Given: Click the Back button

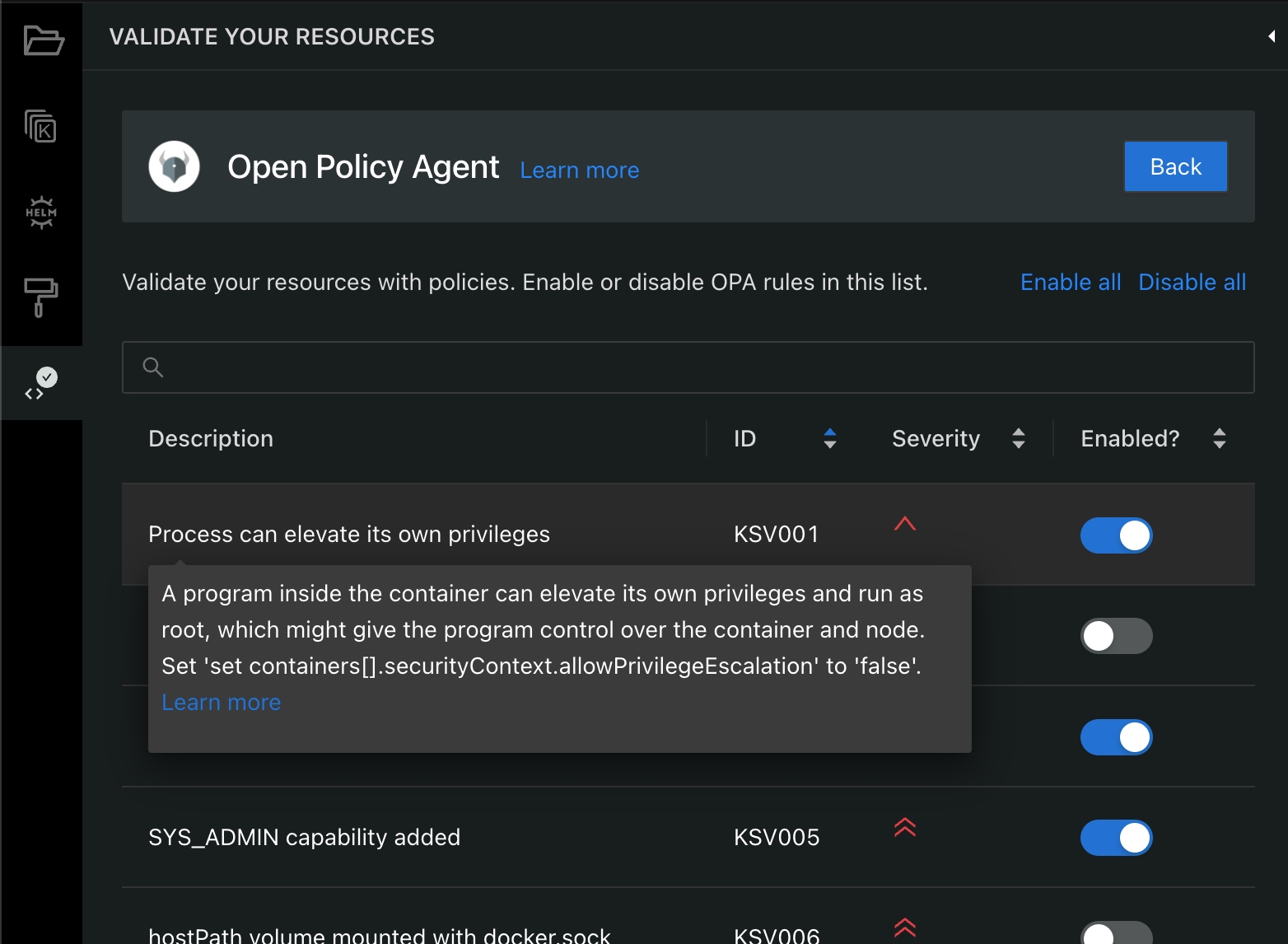Looking at the screenshot, I should click(x=1176, y=166).
